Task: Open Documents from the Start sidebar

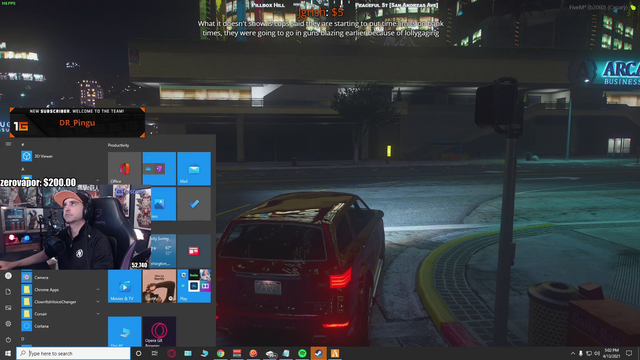Action: point(8,292)
